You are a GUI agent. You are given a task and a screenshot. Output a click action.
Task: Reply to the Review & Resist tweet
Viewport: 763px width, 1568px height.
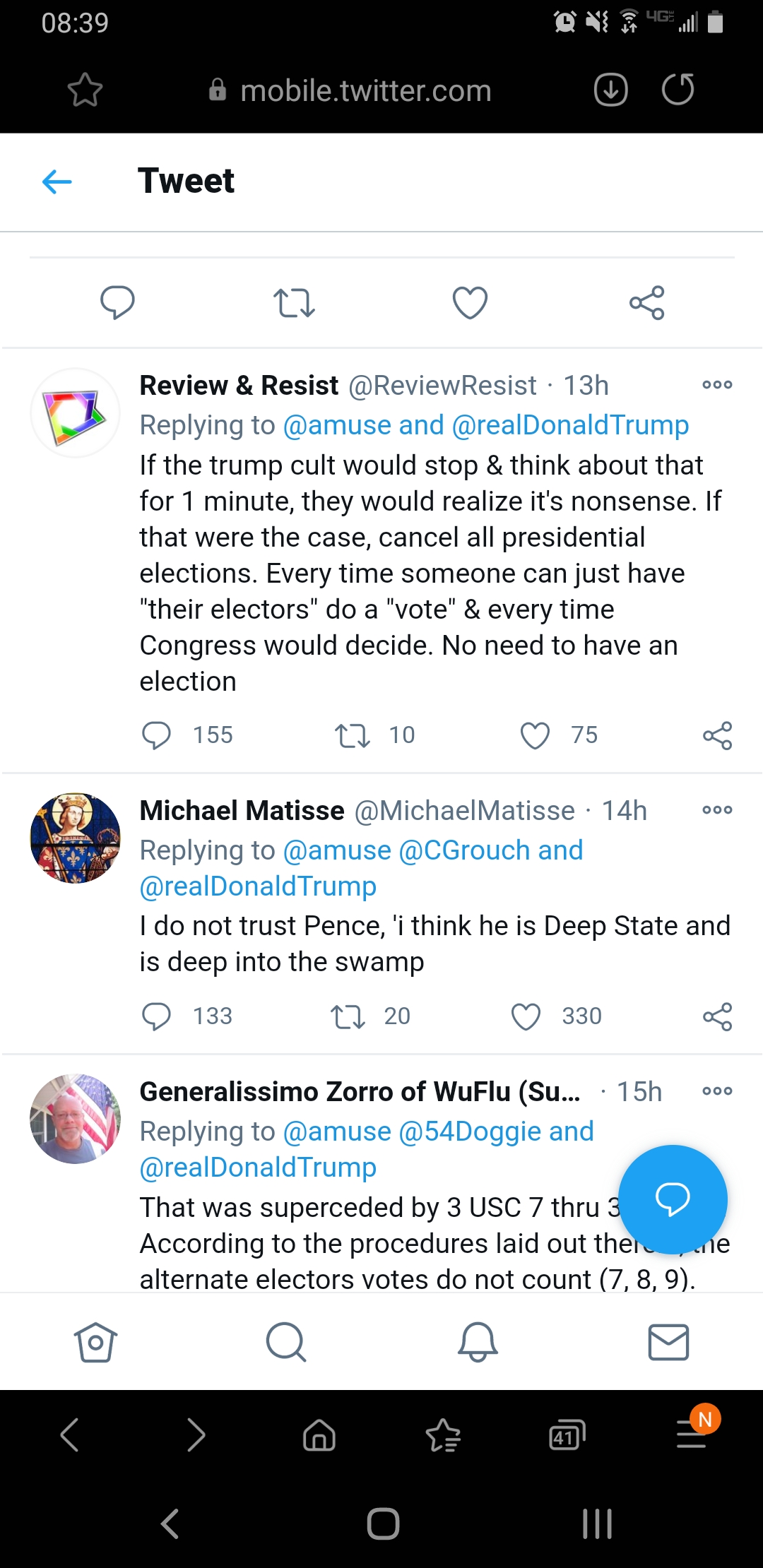156,735
